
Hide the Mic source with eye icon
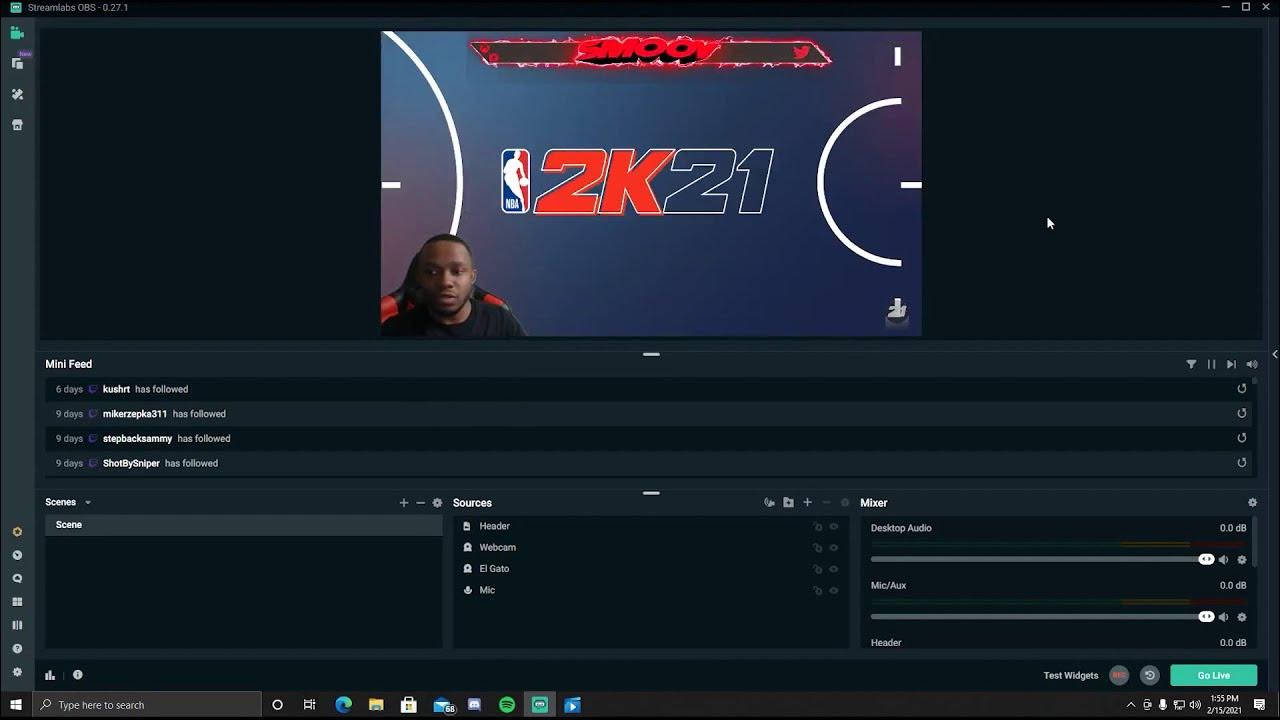pos(834,591)
